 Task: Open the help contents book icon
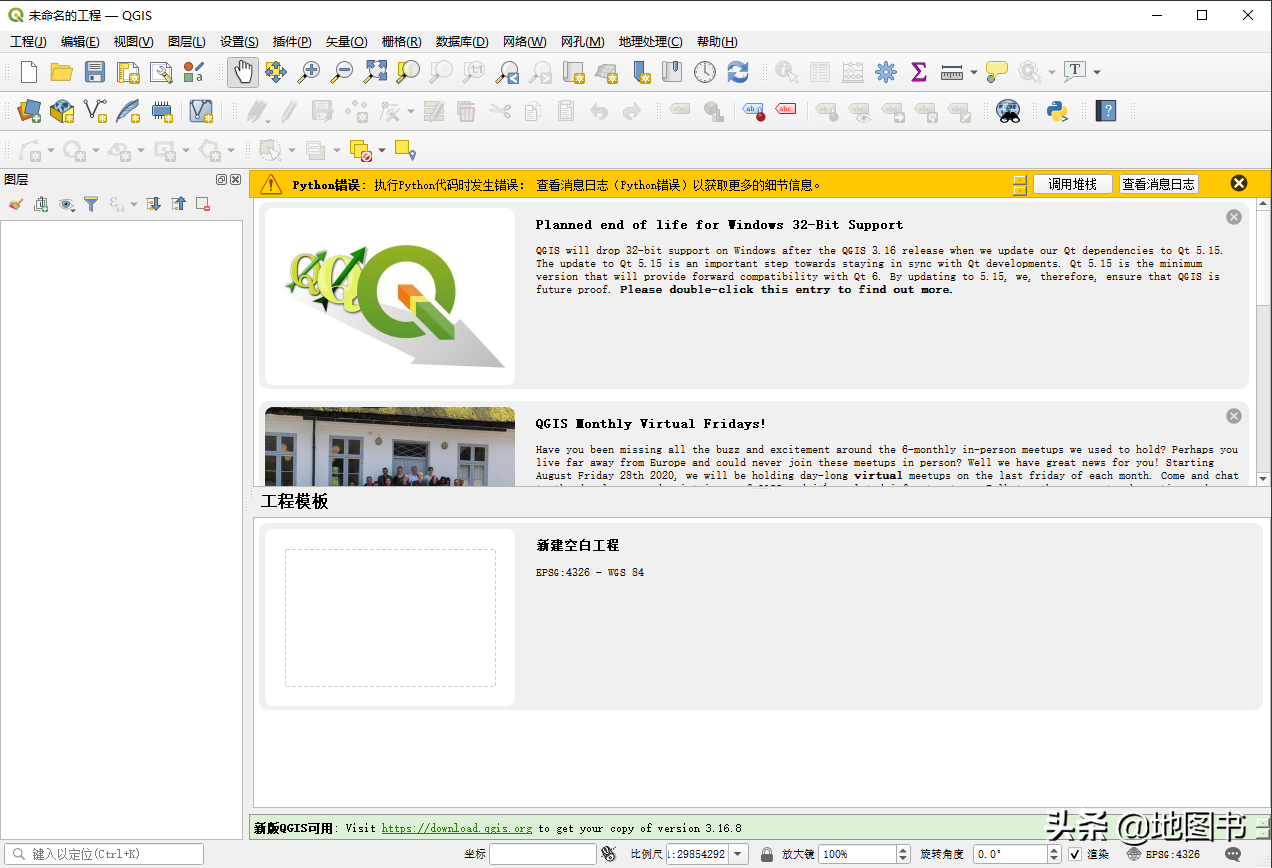1105,111
